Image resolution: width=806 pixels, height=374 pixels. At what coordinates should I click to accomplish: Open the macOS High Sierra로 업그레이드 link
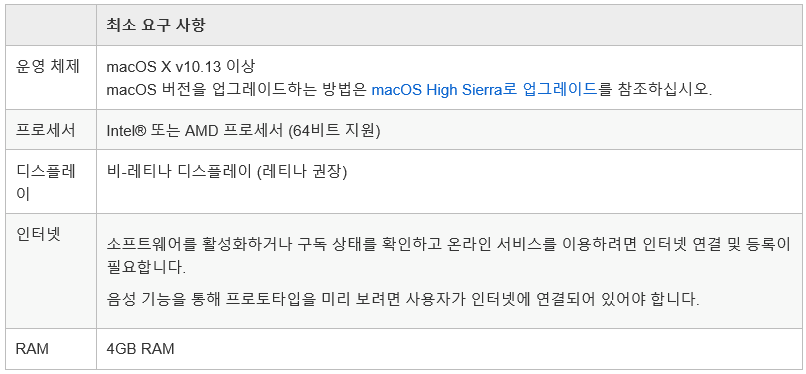pos(484,89)
